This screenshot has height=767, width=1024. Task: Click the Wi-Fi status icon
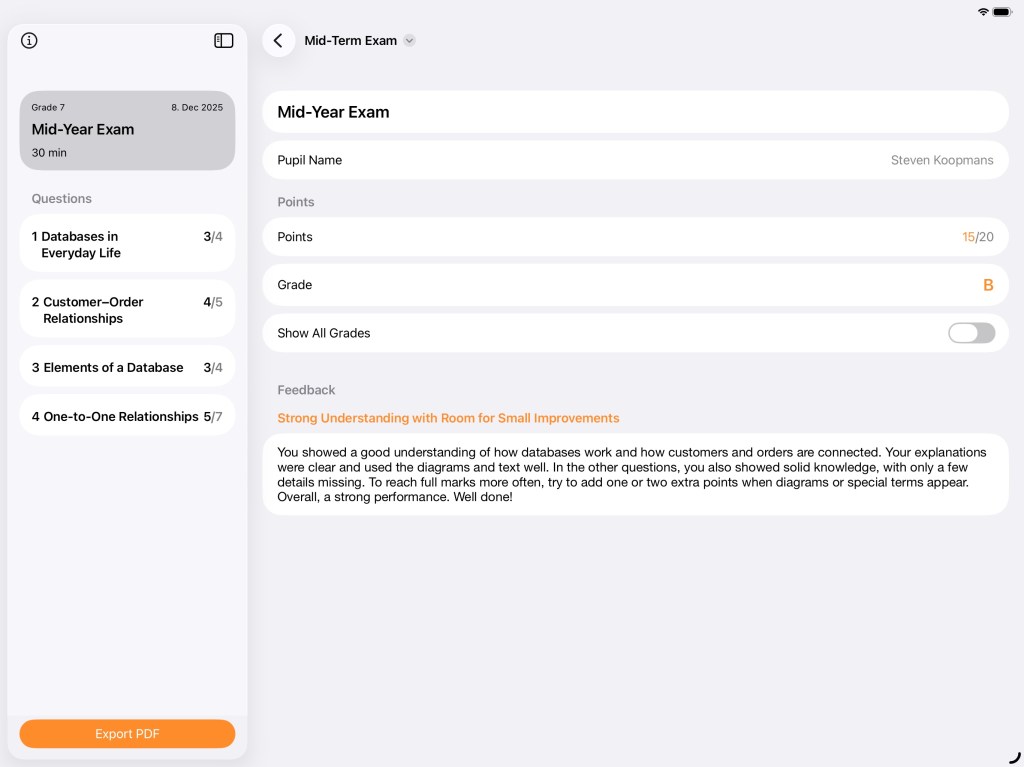pyautogui.click(x=983, y=12)
